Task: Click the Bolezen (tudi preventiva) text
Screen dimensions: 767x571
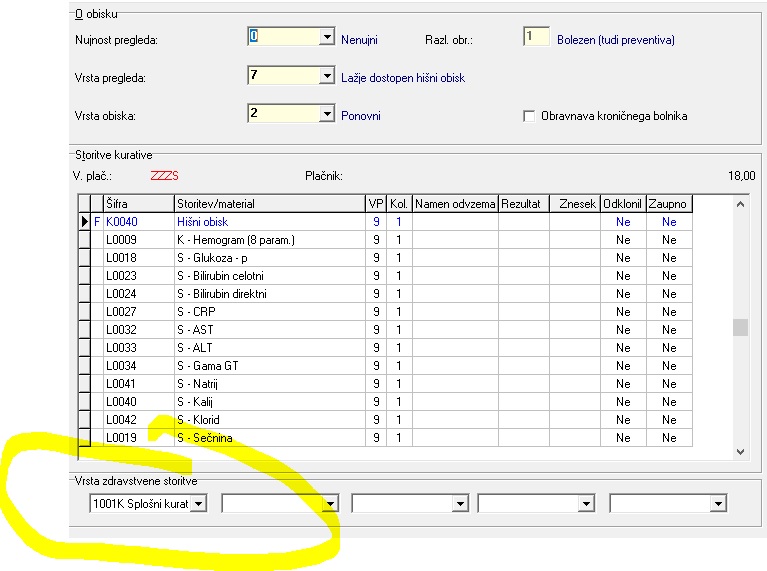Action: [616, 40]
